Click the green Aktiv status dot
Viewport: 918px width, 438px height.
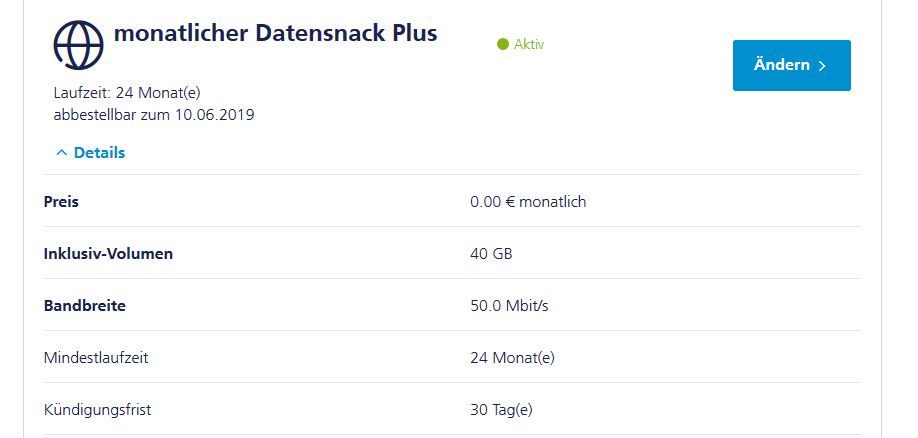tap(502, 45)
